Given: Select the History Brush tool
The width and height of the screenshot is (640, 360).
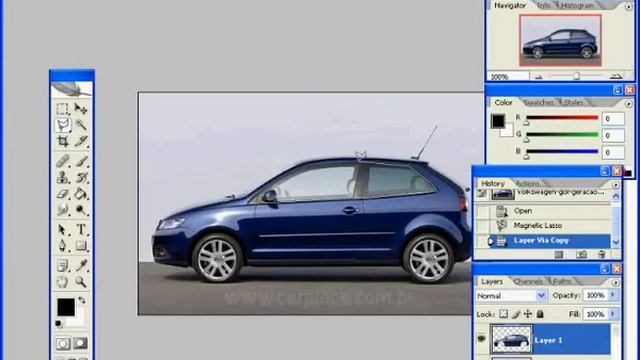Looking at the screenshot, I should tap(81, 177).
